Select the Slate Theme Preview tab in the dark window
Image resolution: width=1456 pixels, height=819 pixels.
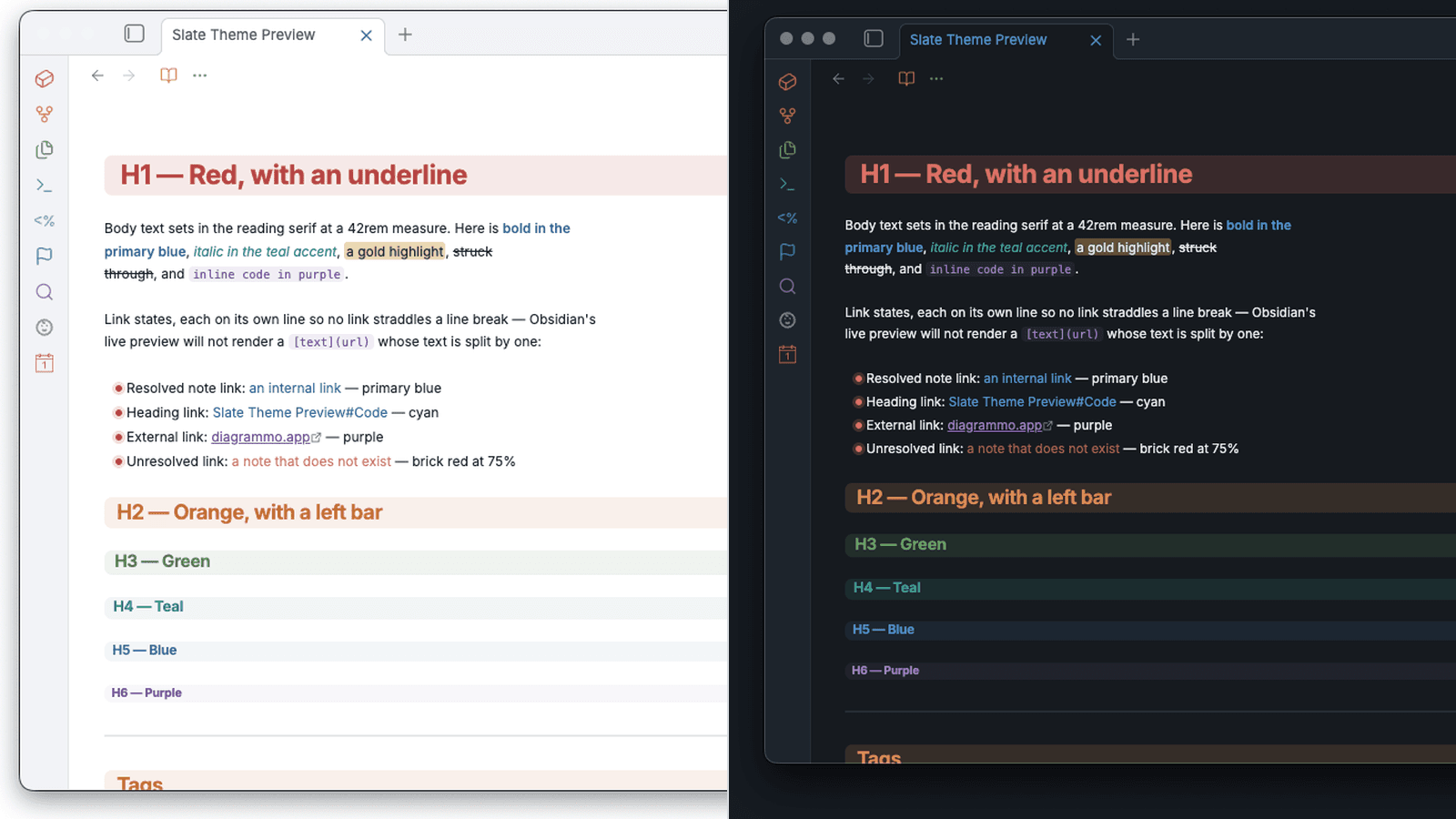(x=1006, y=40)
